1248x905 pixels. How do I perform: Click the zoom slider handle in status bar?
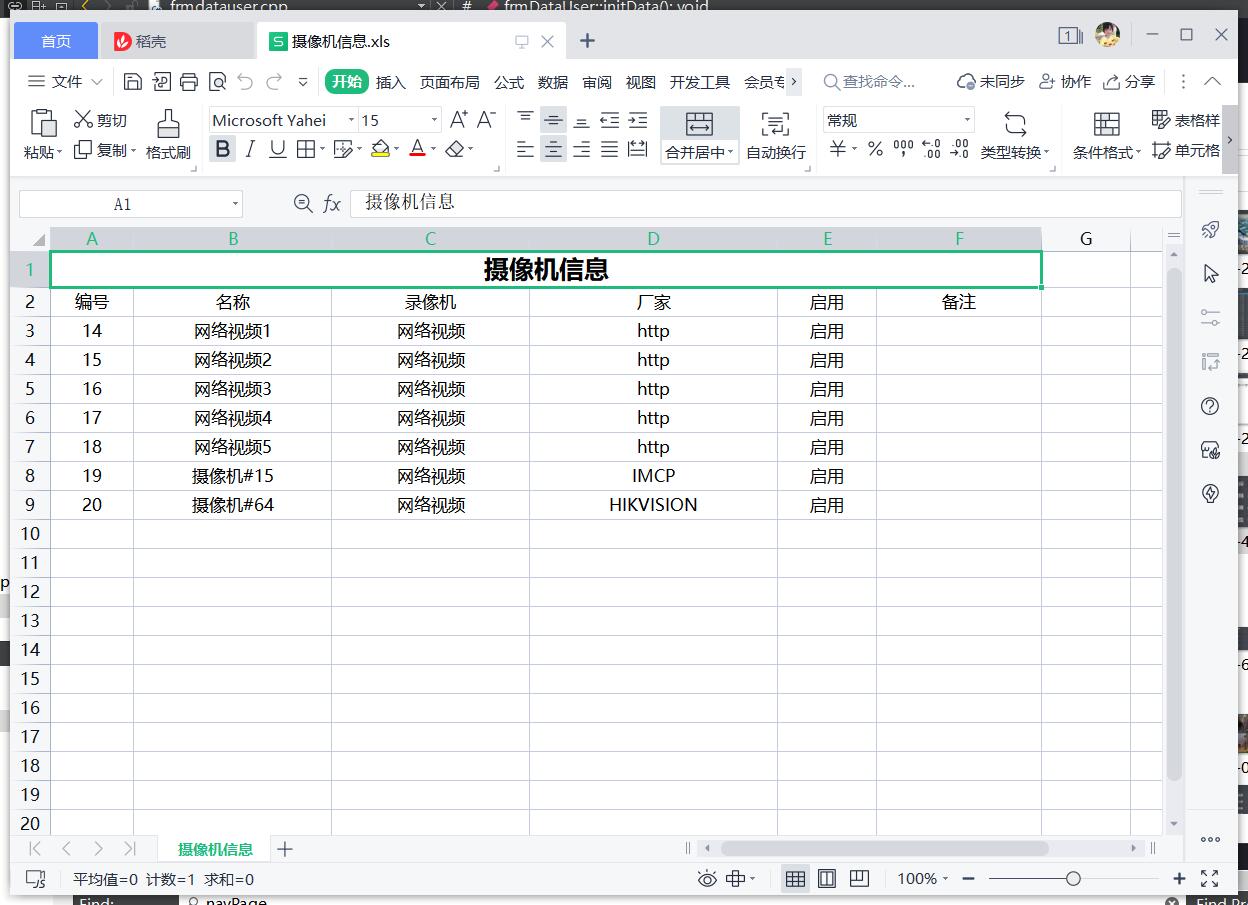click(1073, 878)
